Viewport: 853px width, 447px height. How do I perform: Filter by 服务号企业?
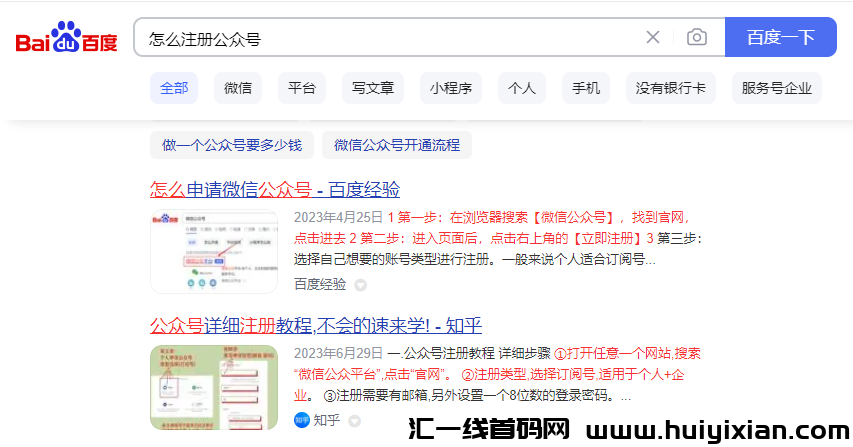(x=777, y=88)
